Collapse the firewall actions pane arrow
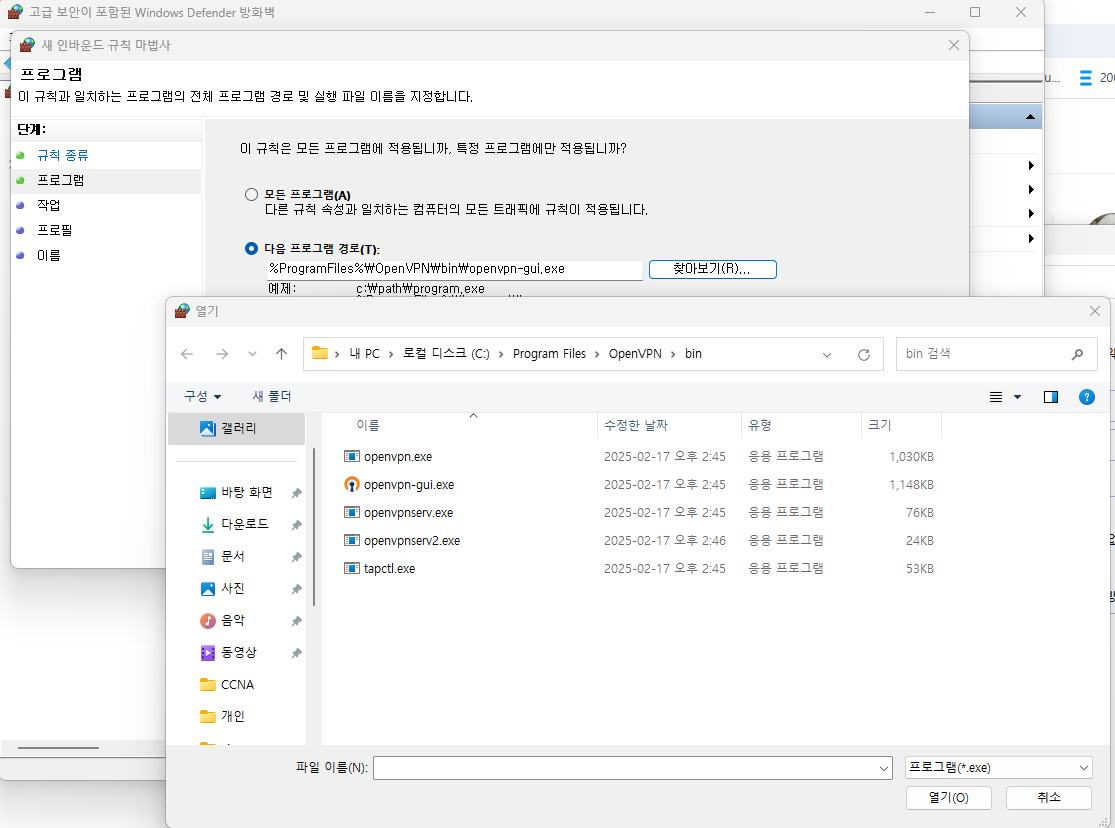This screenshot has height=828, width=1115. click(x=1030, y=117)
